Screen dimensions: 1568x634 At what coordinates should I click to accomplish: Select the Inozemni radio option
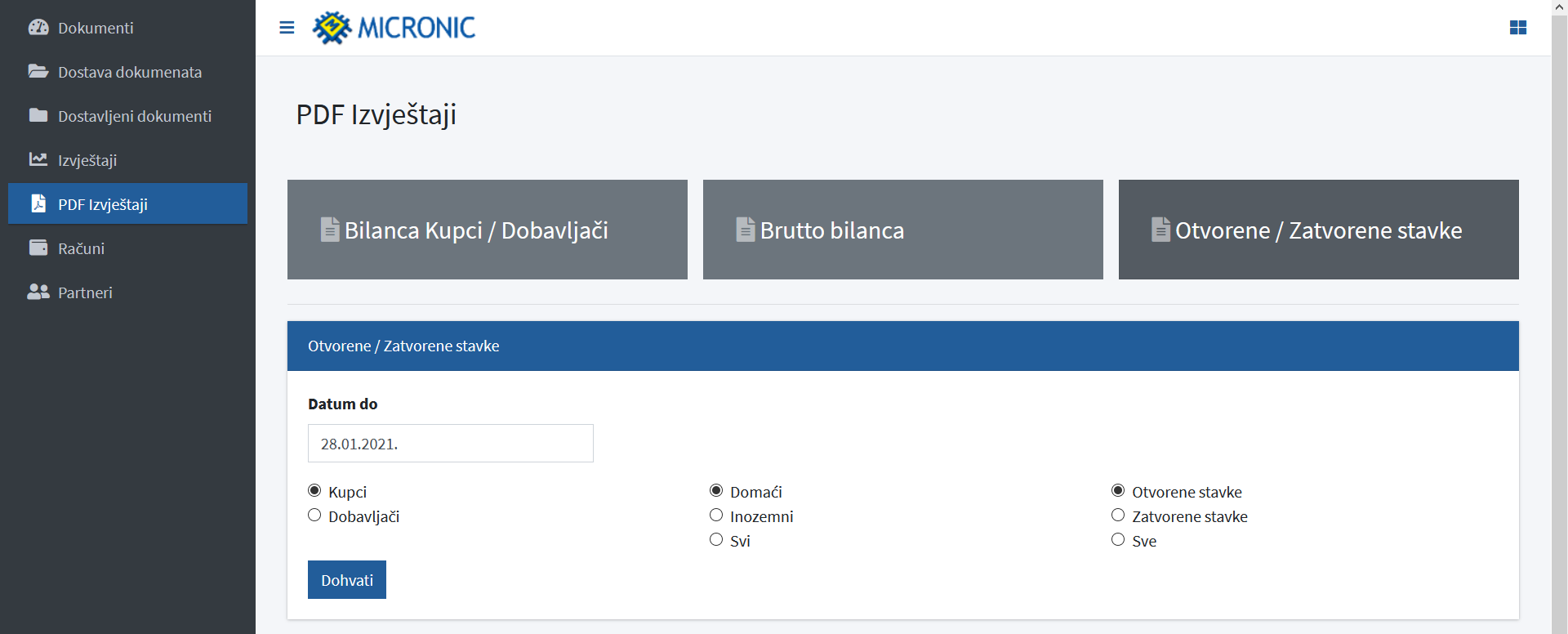(x=716, y=516)
